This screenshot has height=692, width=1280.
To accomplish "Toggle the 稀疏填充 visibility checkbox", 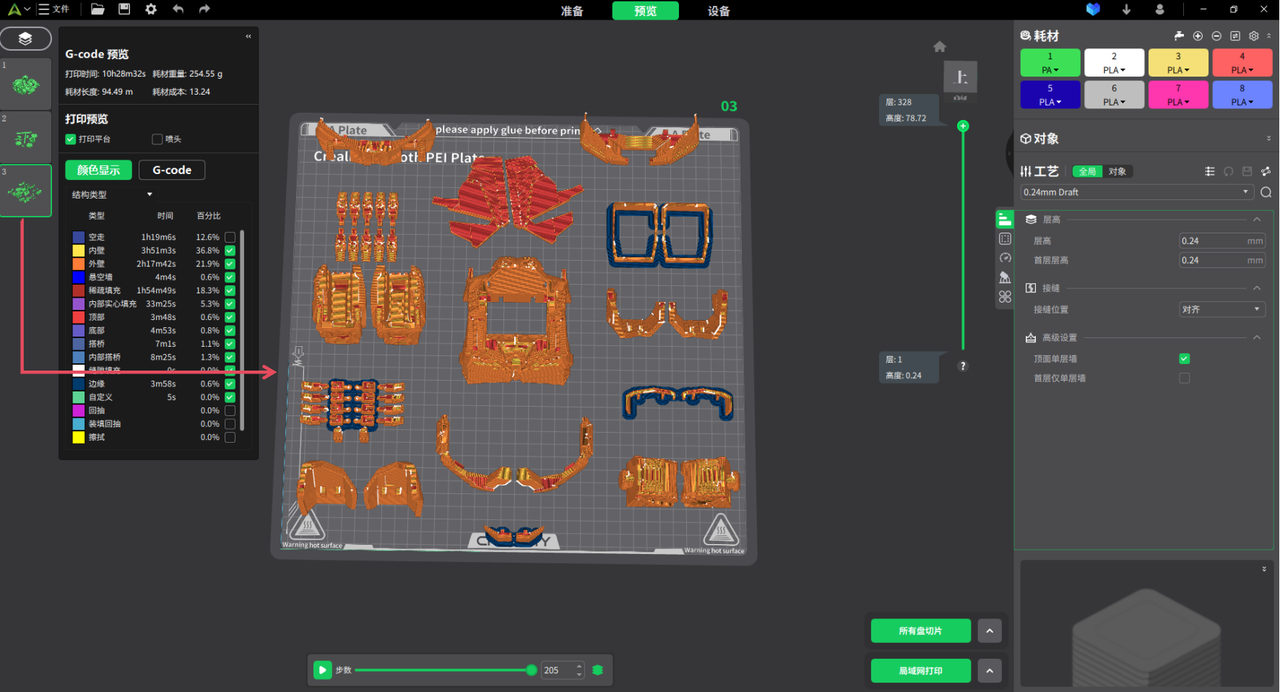I will tap(230, 290).
